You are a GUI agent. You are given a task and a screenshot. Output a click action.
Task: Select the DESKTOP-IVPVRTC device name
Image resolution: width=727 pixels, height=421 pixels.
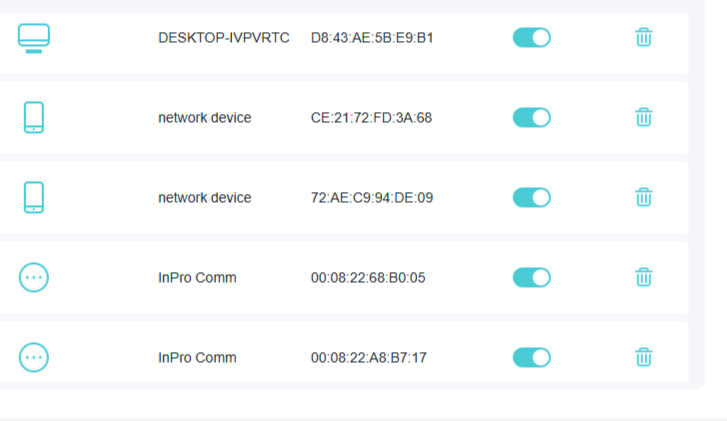[224, 38]
